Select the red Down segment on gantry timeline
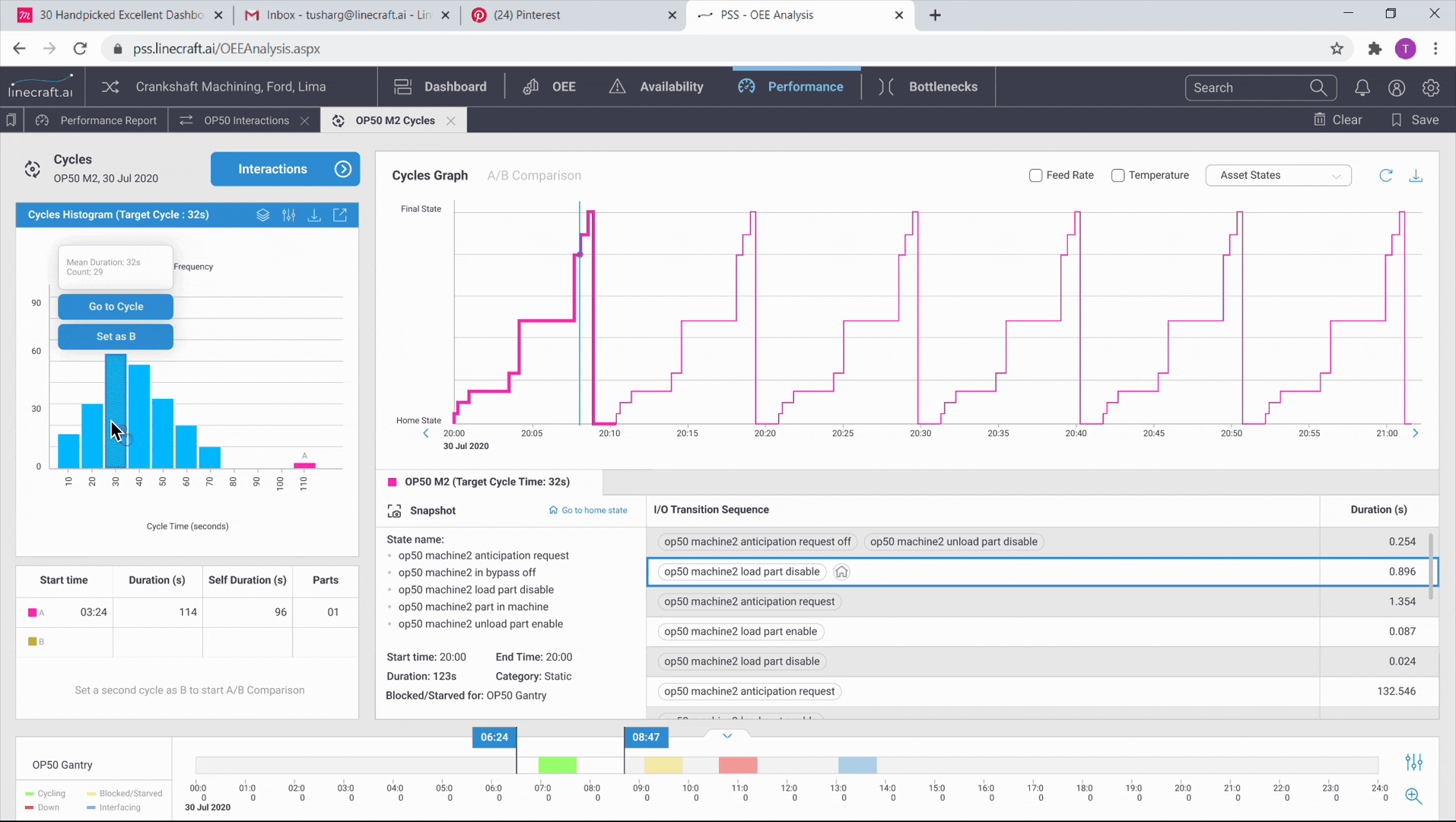The width and height of the screenshot is (1456, 822). (738, 765)
